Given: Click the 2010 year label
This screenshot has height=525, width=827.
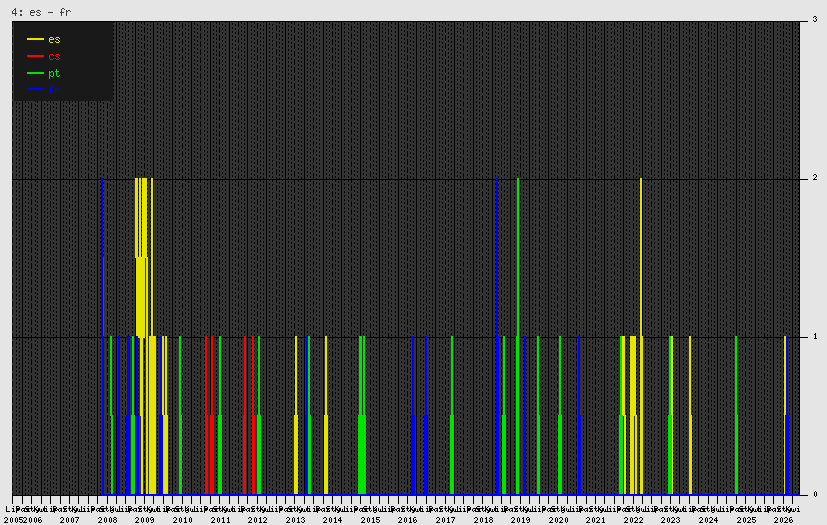Looking at the screenshot, I should [182, 520].
